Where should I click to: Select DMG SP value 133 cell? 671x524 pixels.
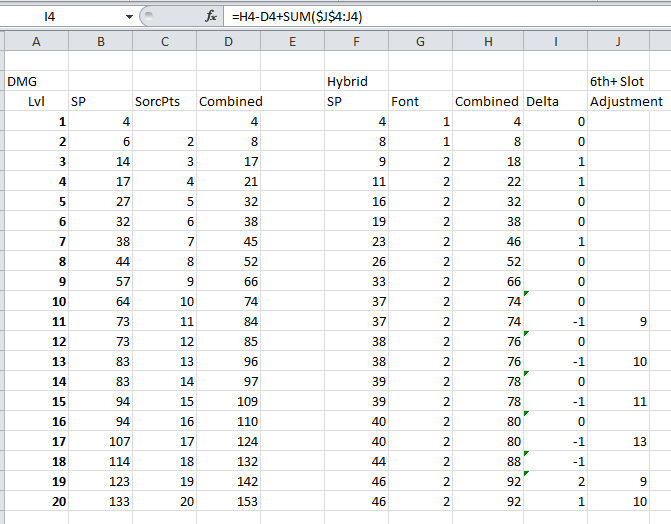coord(100,501)
